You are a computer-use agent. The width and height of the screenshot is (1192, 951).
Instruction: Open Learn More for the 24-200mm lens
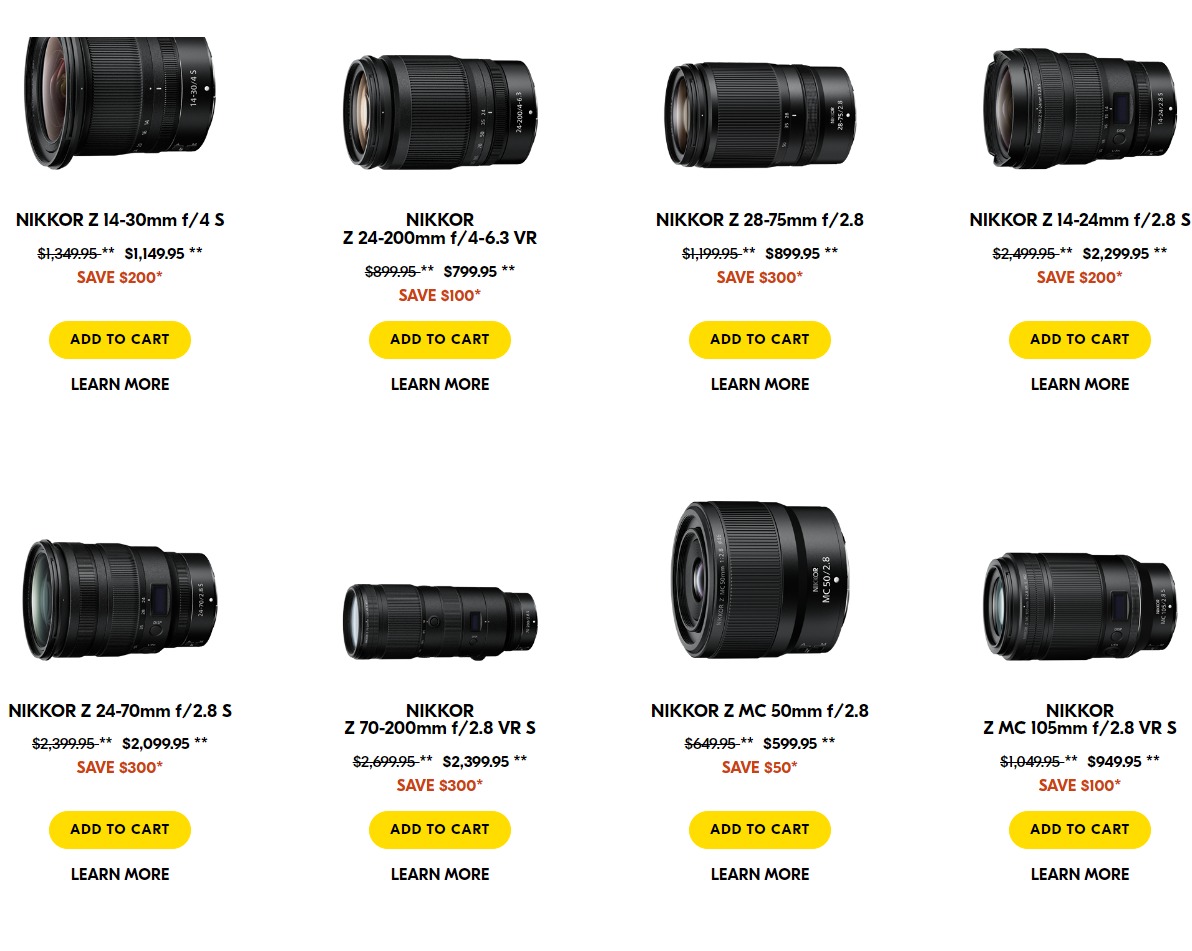tap(440, 385)
